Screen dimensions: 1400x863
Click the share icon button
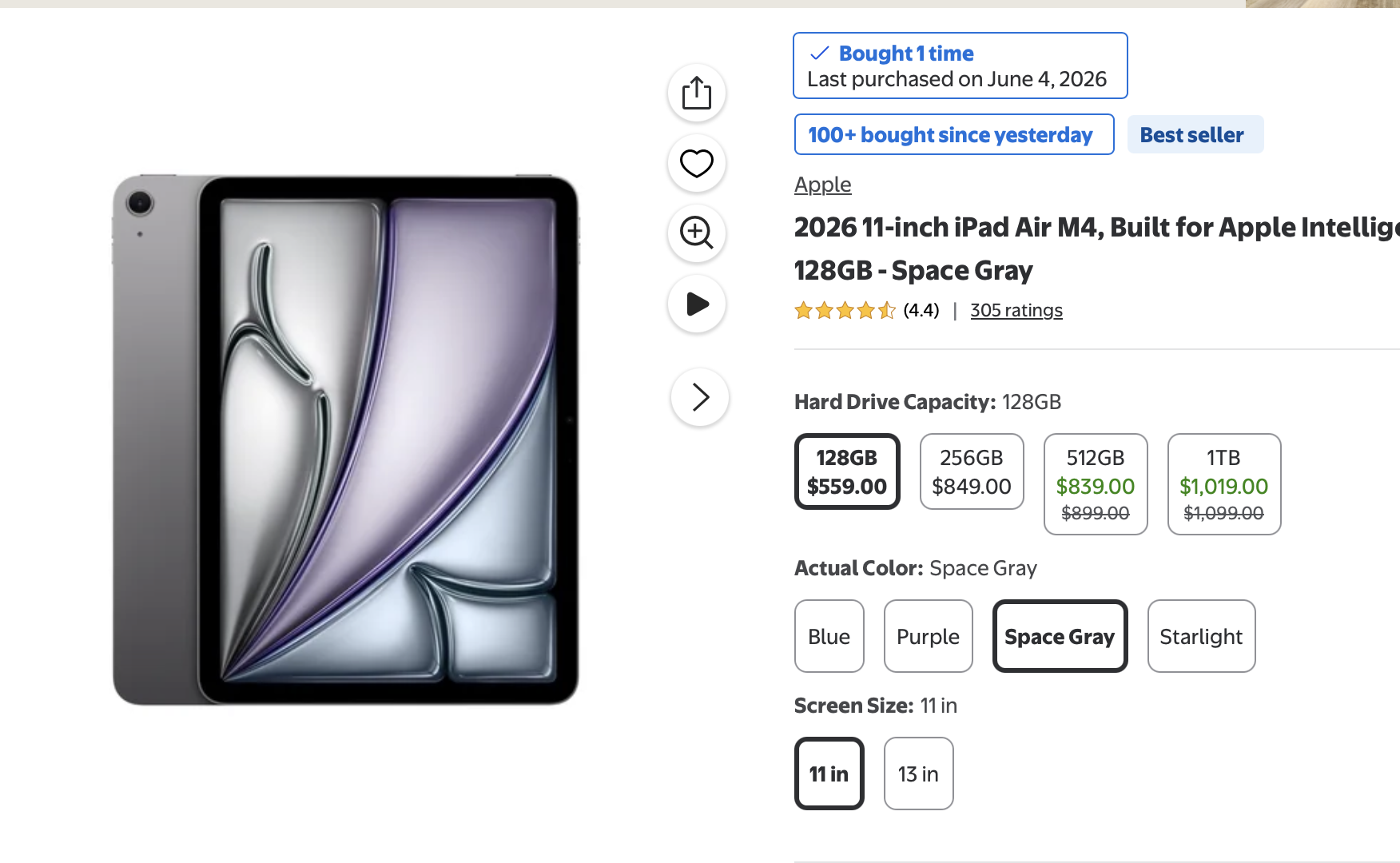click(697, 93)
